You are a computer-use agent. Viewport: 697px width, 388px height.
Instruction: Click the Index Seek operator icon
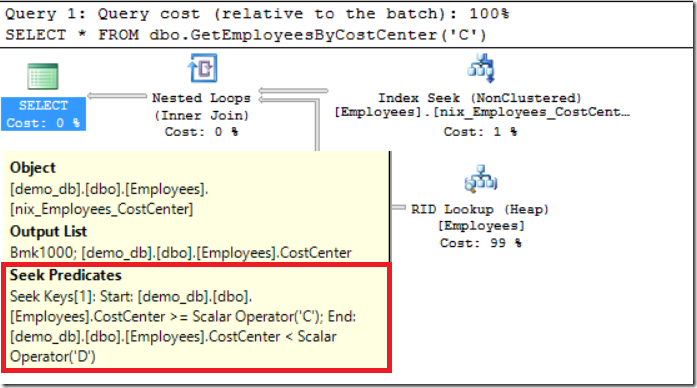(x=481, y=68)
